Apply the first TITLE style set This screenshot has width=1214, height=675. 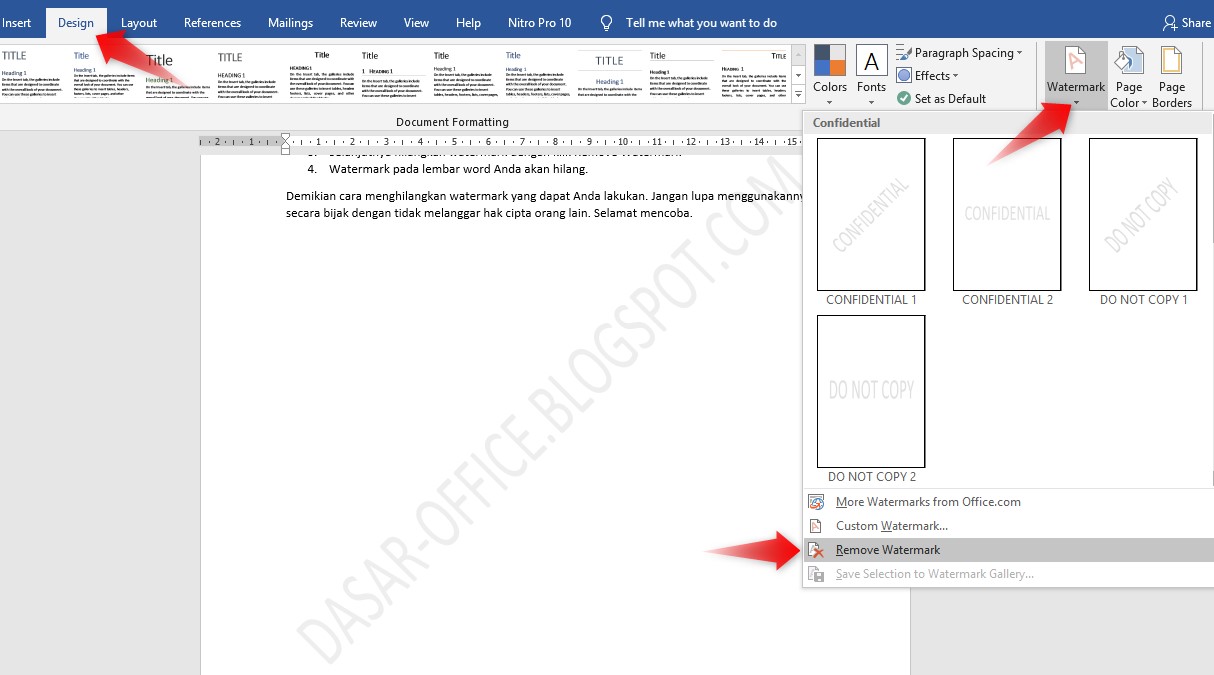(33, 73)
